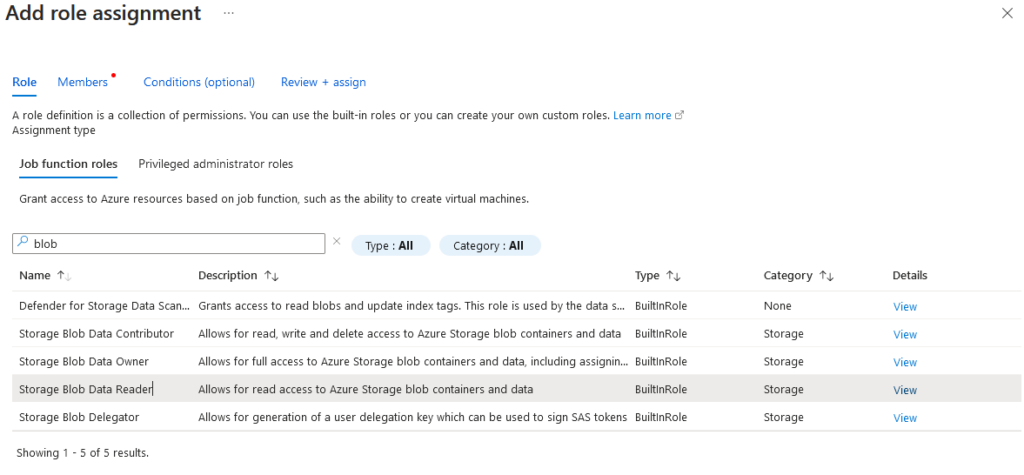Open the Type : All filter
The image size is (1024, 475).
click(x=389, y=245)
